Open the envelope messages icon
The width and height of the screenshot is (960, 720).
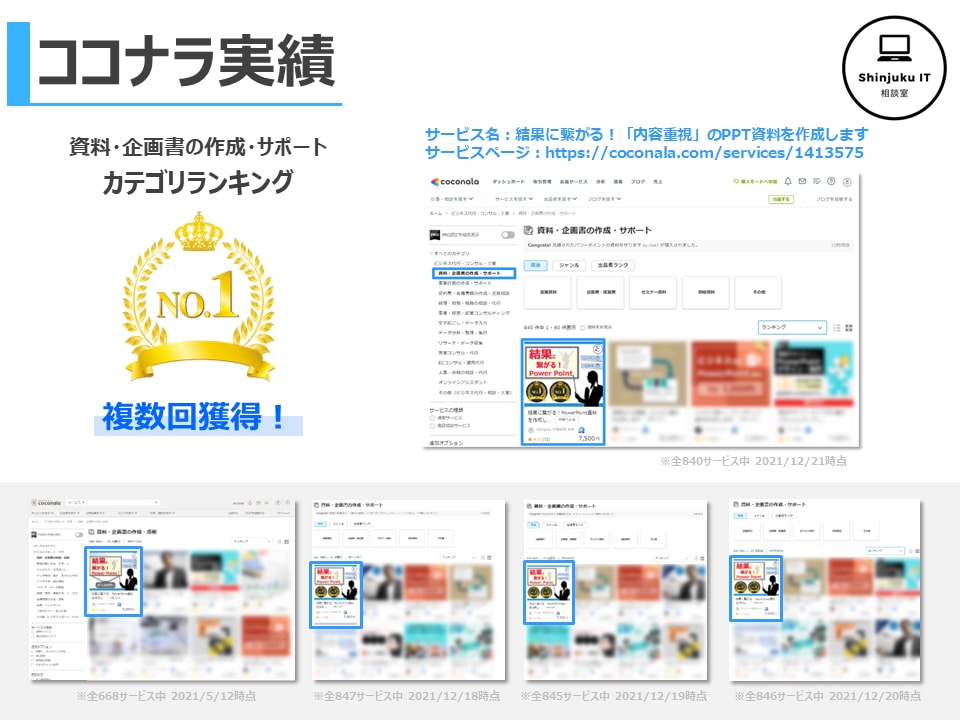tap(802, 181)
